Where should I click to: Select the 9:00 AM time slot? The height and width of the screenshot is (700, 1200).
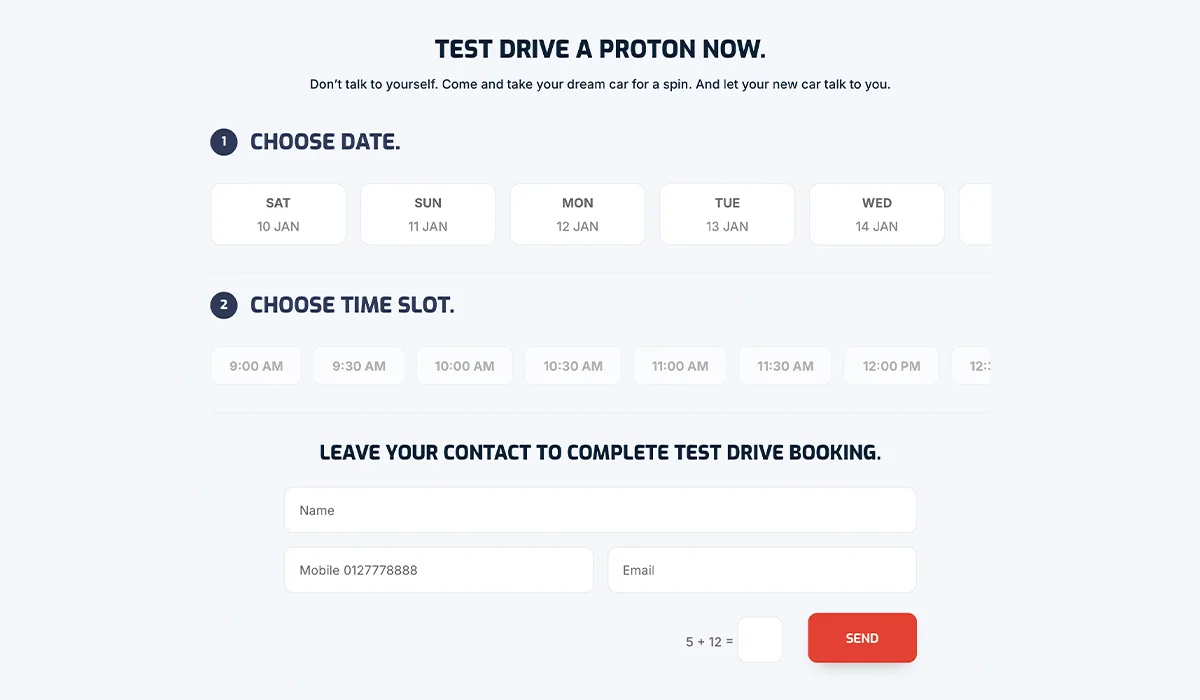click(x=256, y=365)
